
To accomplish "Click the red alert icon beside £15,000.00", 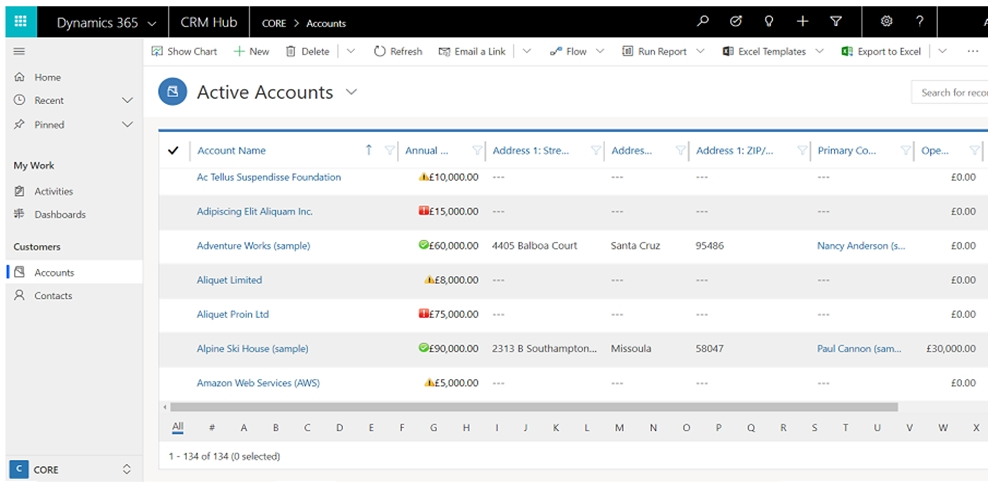I will (x=423, y=211).
